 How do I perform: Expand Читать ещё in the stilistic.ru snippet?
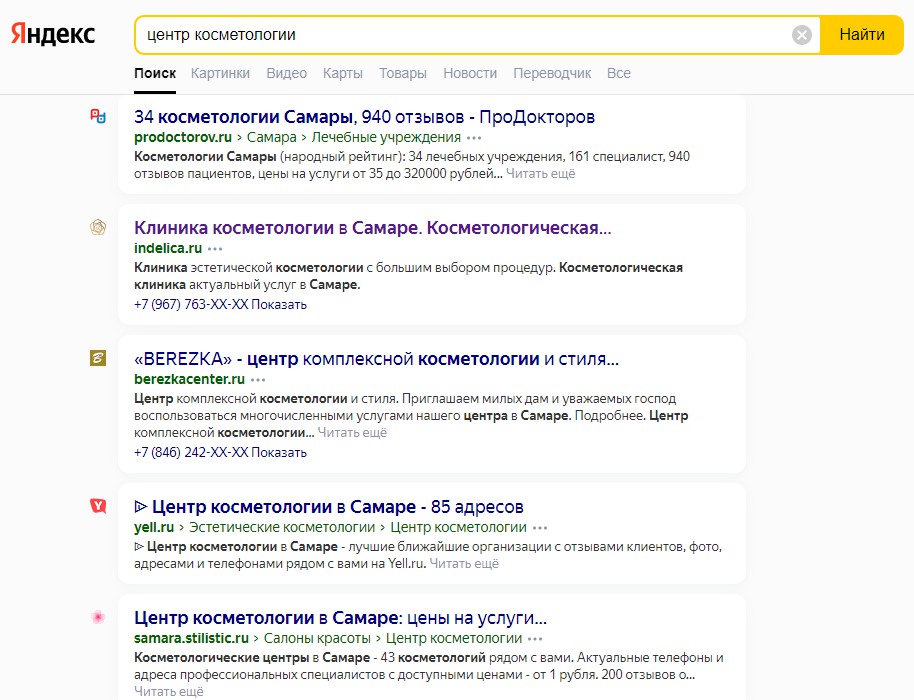[x=168, y=692]
